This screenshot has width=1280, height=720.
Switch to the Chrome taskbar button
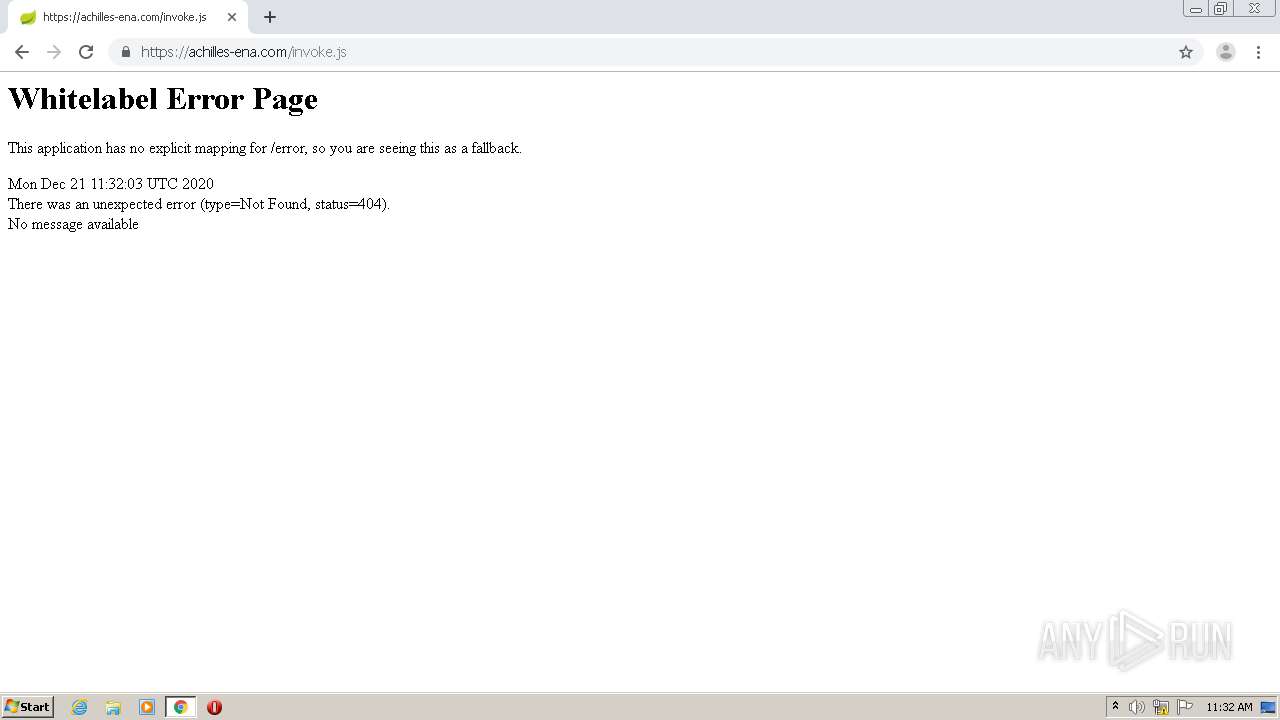(180, 707)
